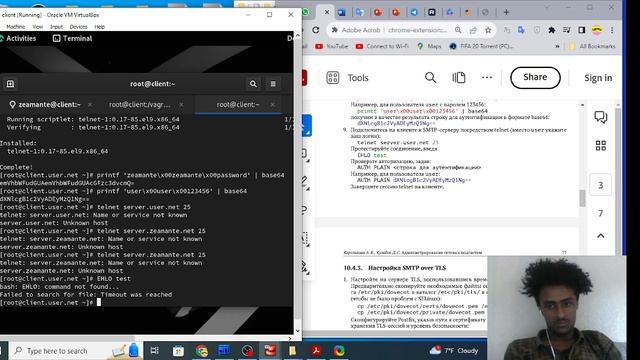Screen dimensions: 640x360
Task: Open VirtualBox Input menu
Action: point(56,27)
